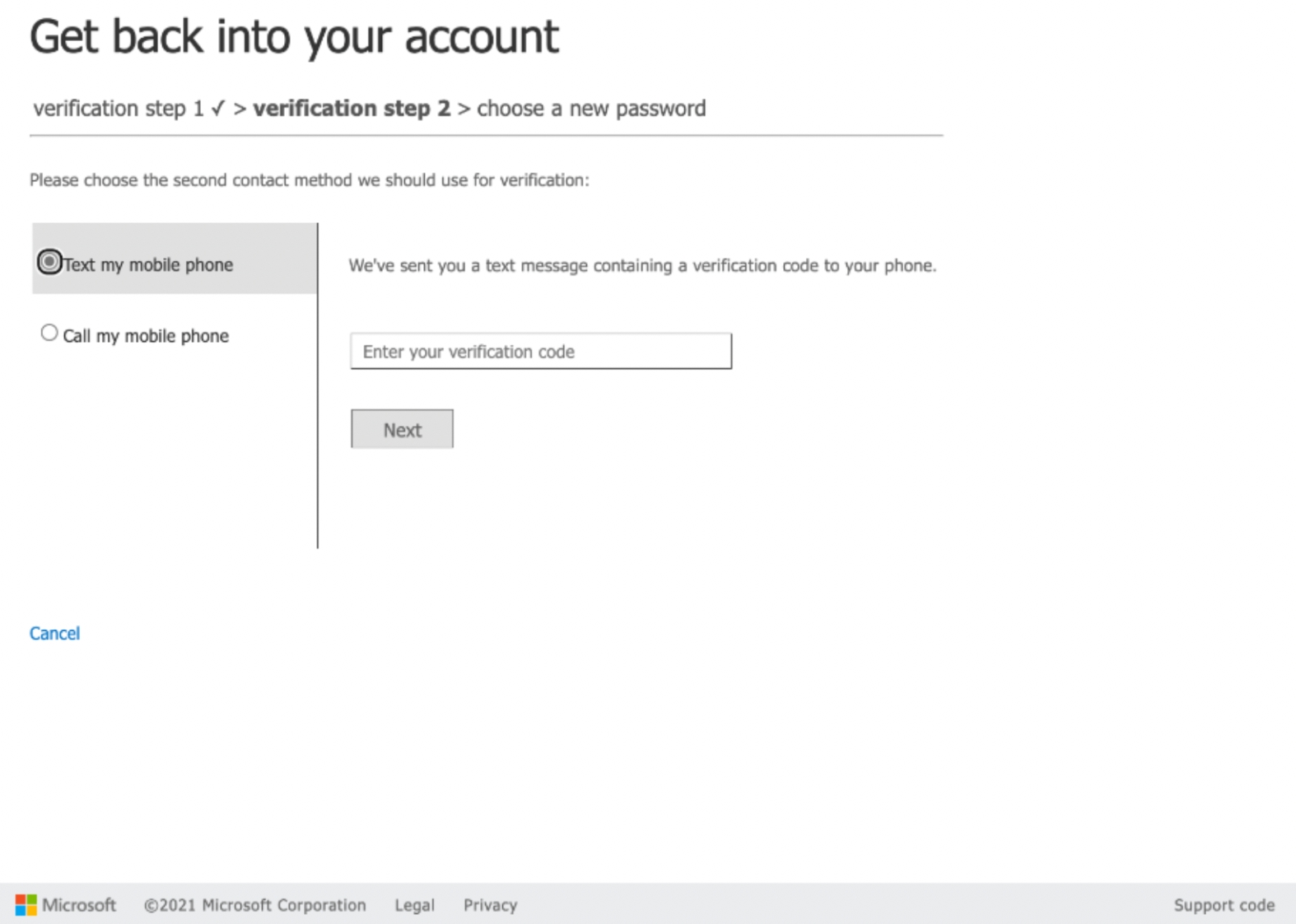Open the Legal link in footer

(414, 905)
